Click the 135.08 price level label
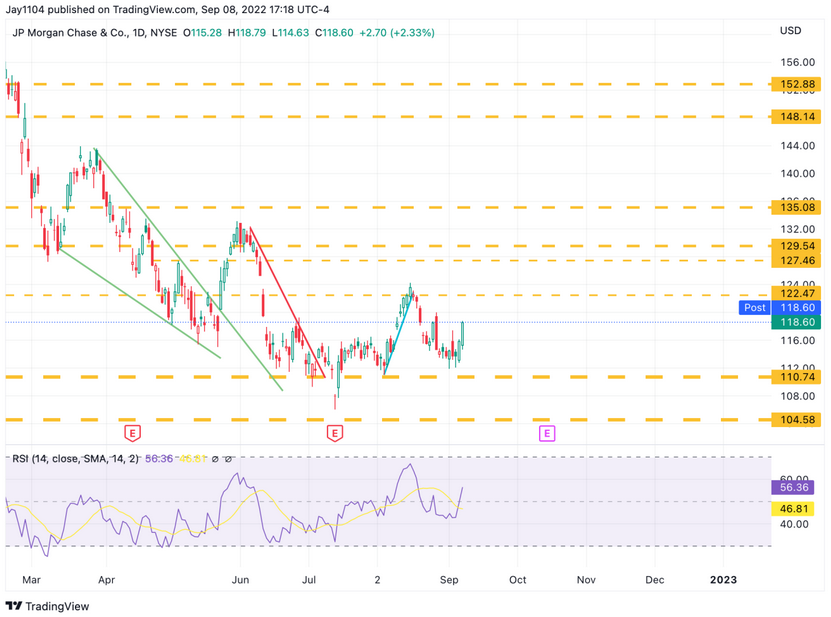Image resolution: width=831 pixels, height=617 pixels. click(x=796, y=207)
